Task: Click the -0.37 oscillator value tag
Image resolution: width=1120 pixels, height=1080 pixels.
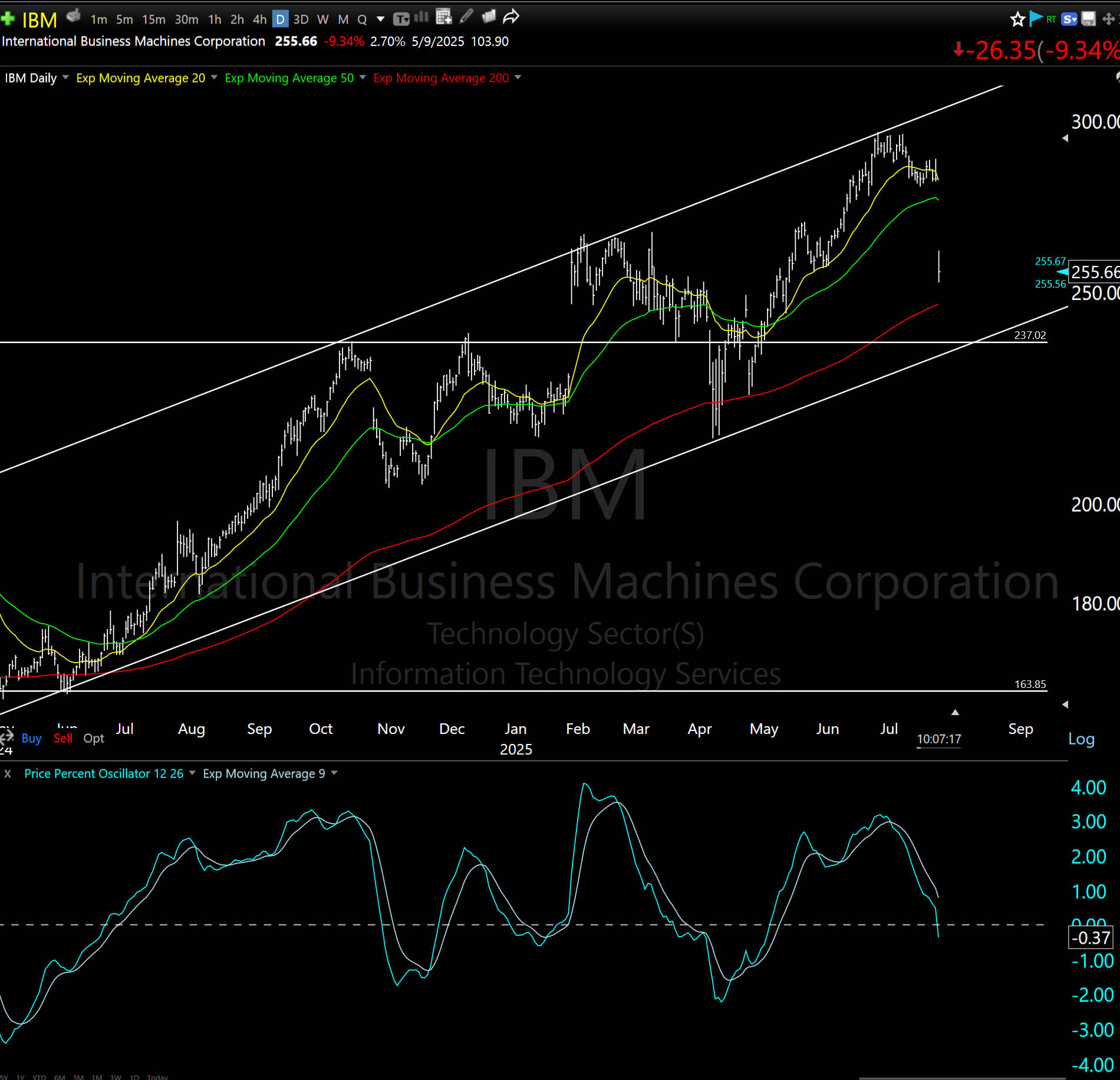Action: (x=1091, y=938)
